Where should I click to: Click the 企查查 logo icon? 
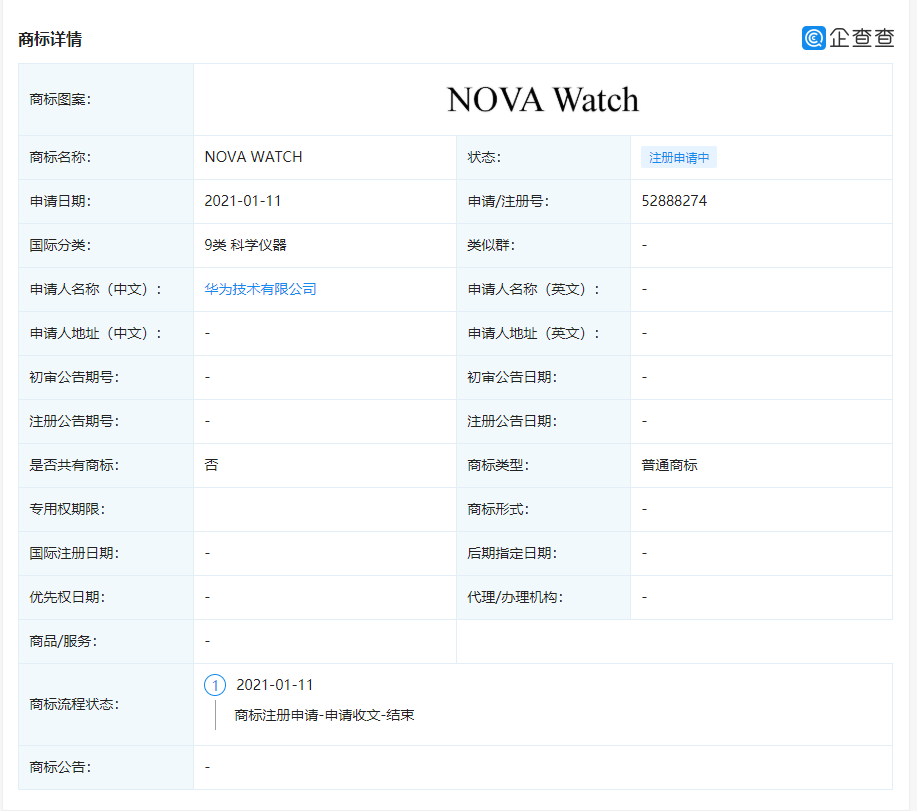click(x=813, y=38)
